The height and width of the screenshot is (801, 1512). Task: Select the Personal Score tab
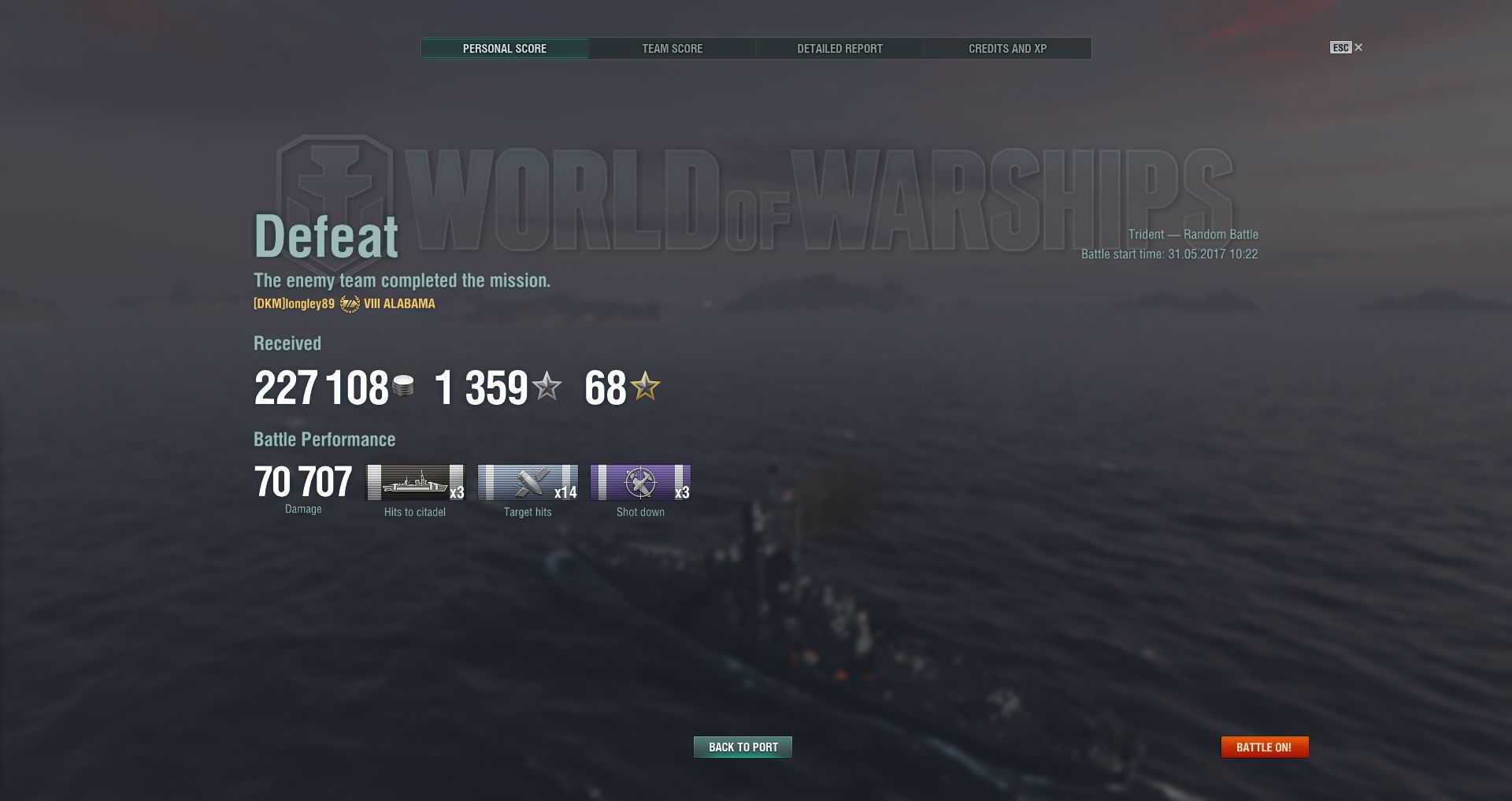click(x=504, y=48)
